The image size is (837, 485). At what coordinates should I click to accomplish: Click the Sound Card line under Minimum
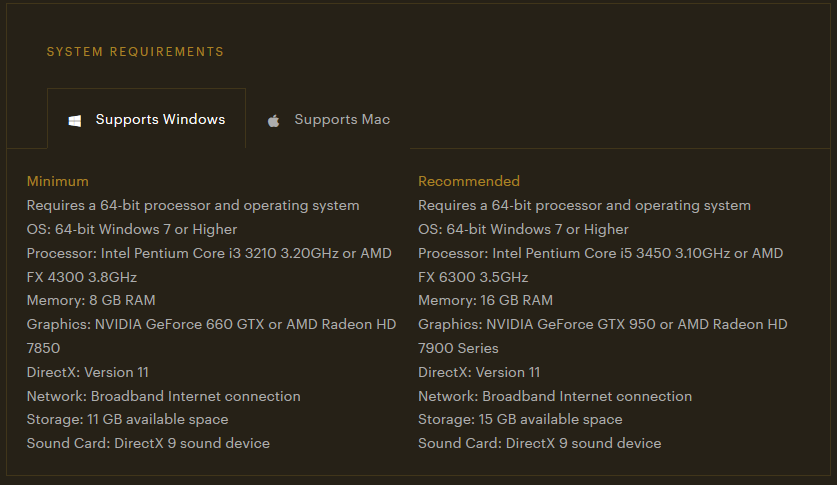[x=148, y=443]
